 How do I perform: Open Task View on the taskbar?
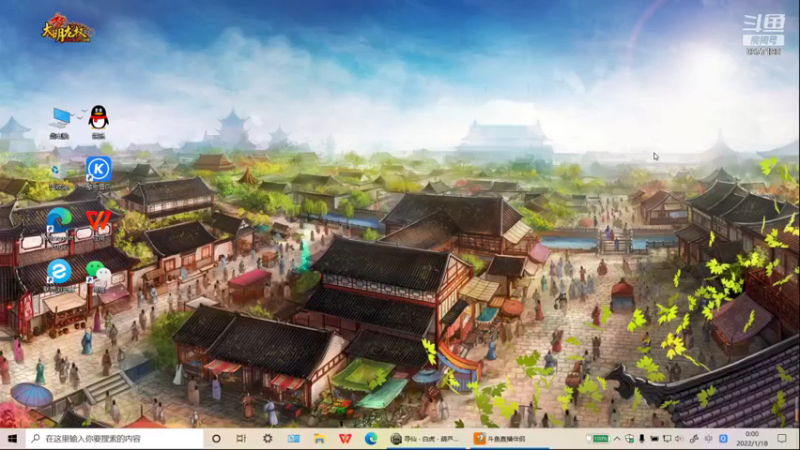(241, 438)
